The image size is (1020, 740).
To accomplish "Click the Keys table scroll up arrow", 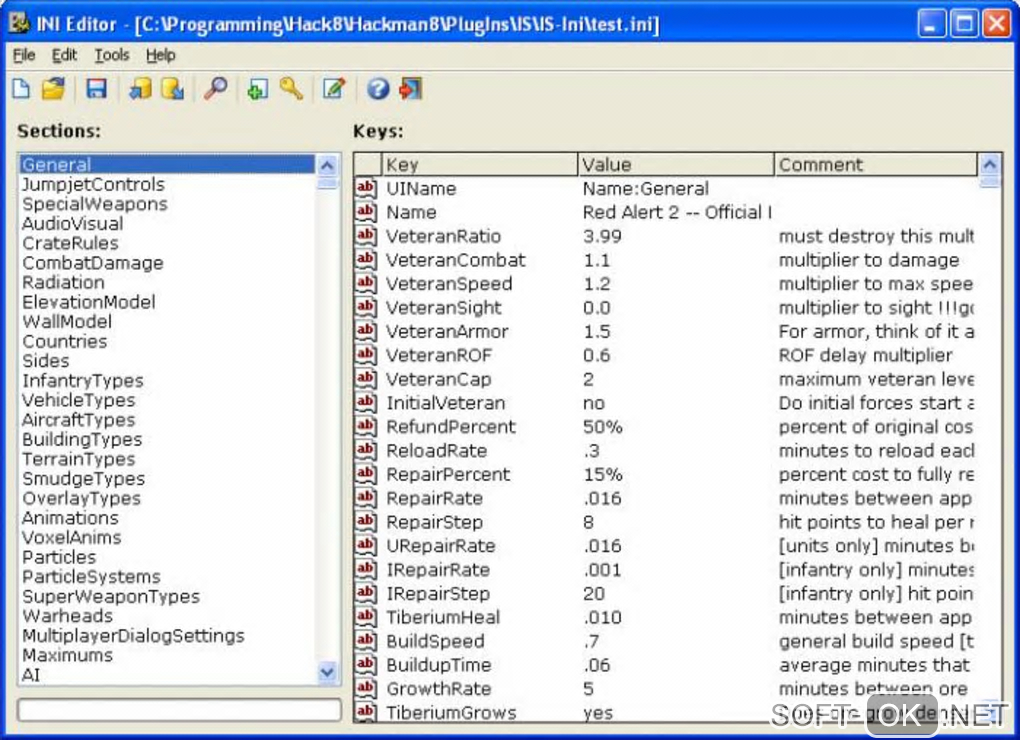I will point(989,165).
